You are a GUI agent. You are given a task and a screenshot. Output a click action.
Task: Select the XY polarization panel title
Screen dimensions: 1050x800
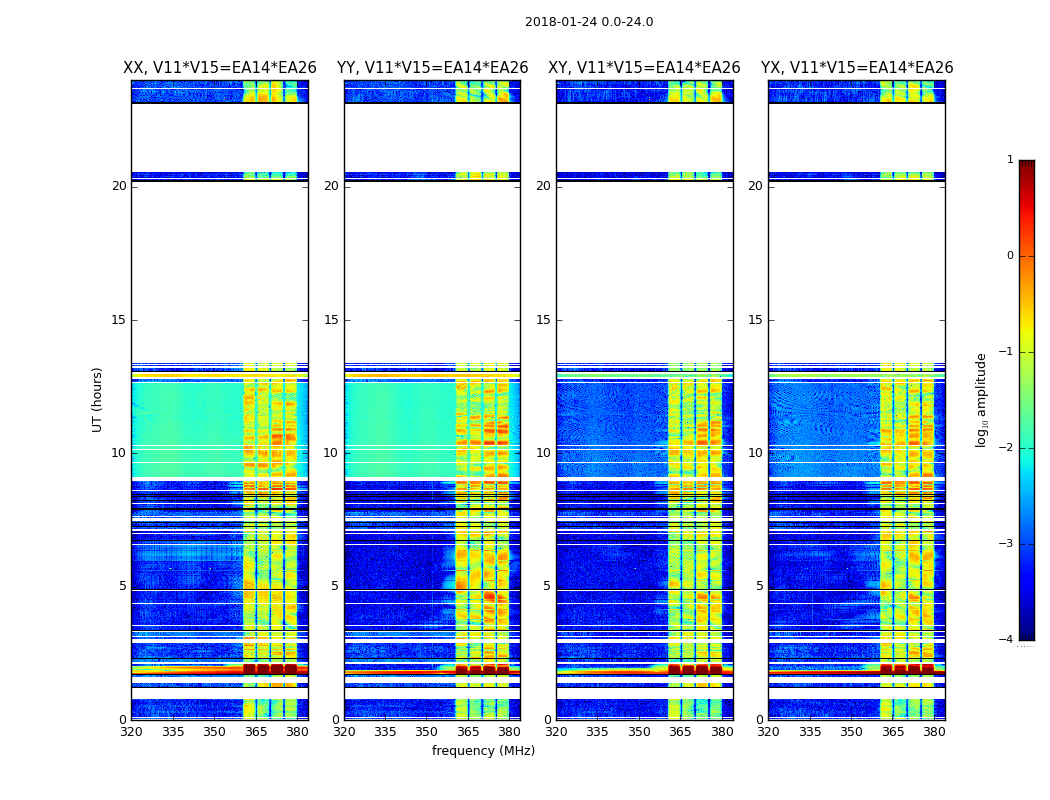pos(644,68)
